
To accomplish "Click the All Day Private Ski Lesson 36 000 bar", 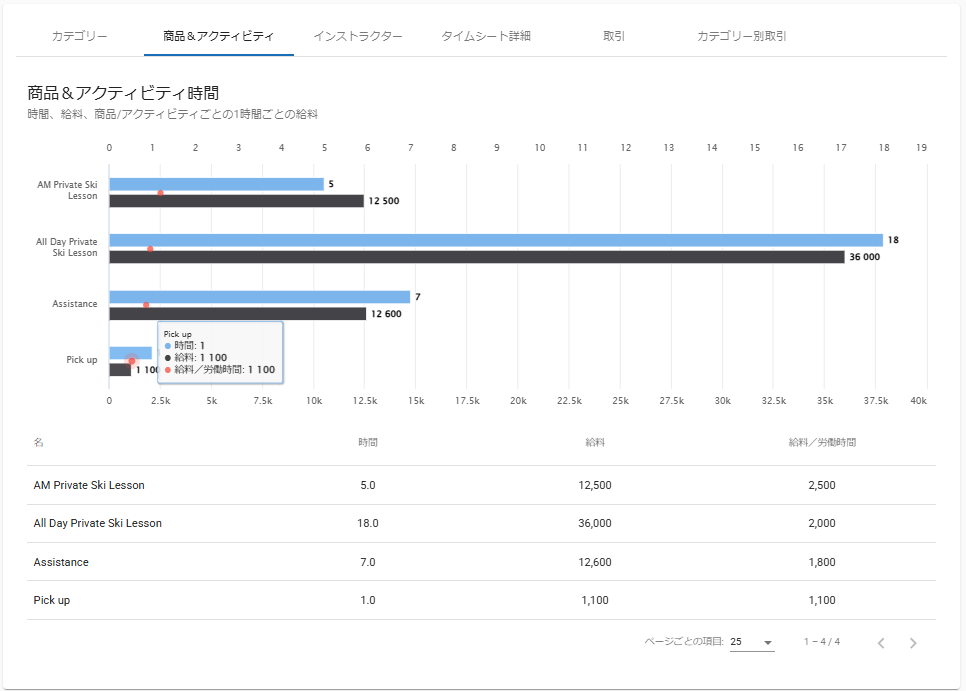I will [477, 257].
